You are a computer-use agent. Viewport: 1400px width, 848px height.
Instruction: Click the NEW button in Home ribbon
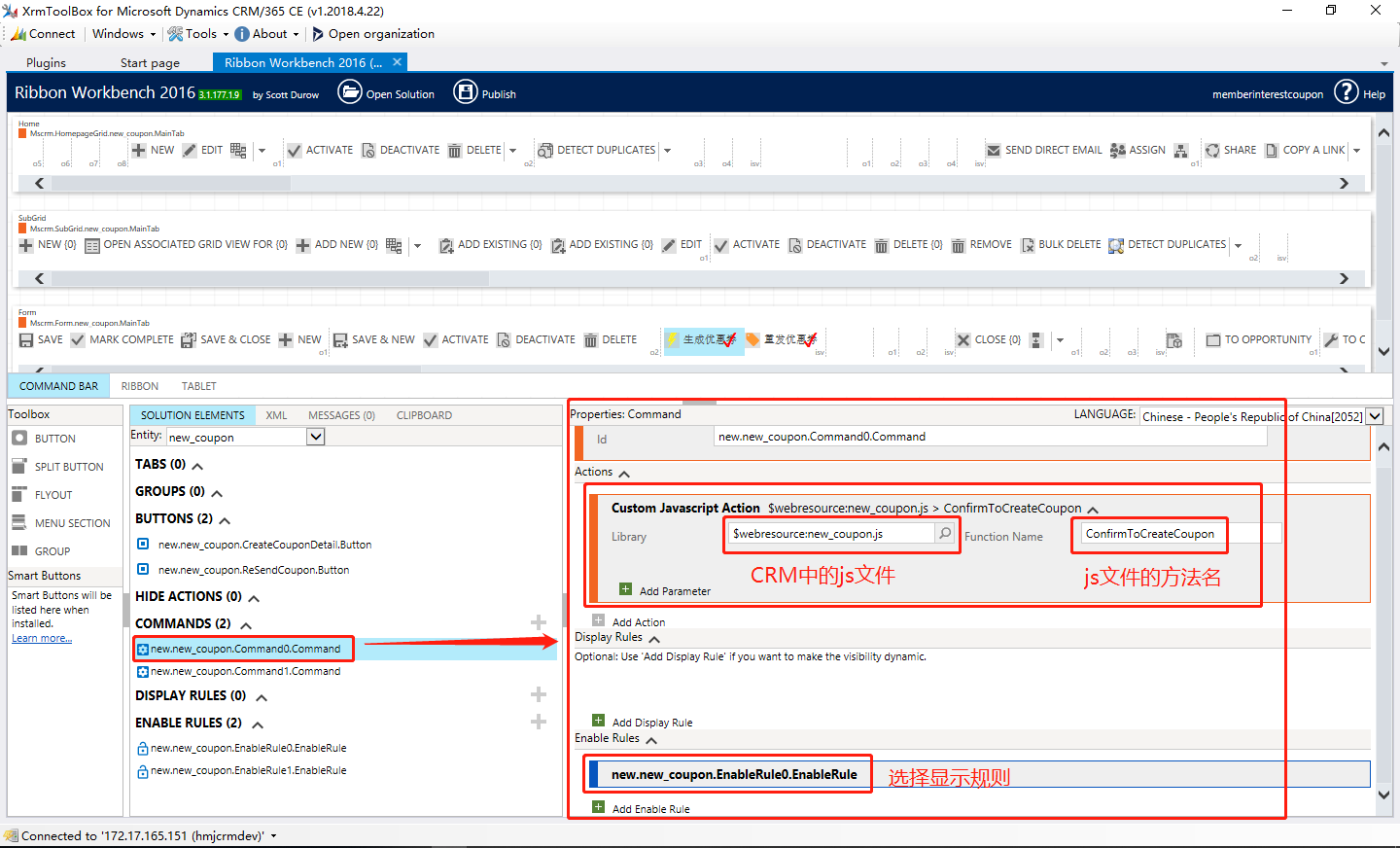(x=154, y=150)
